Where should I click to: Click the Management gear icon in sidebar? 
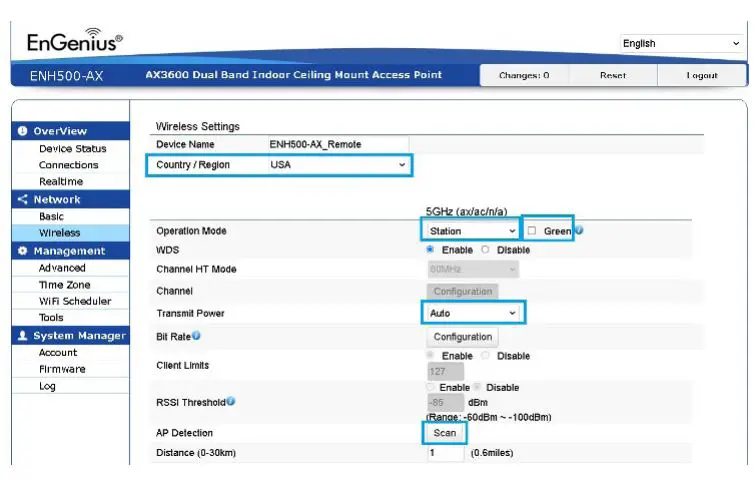23,251
